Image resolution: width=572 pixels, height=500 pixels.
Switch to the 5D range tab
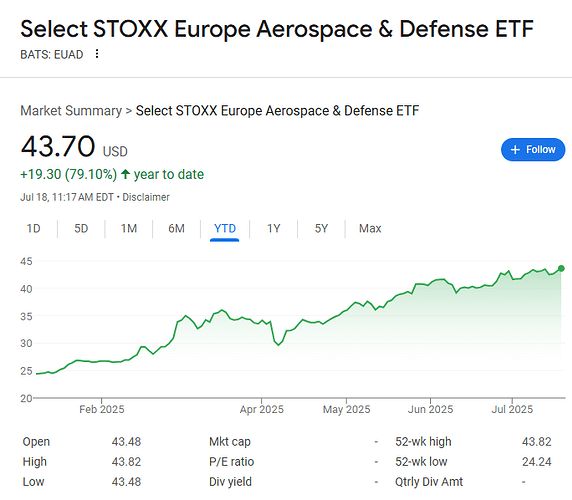(x=81, y=229)
